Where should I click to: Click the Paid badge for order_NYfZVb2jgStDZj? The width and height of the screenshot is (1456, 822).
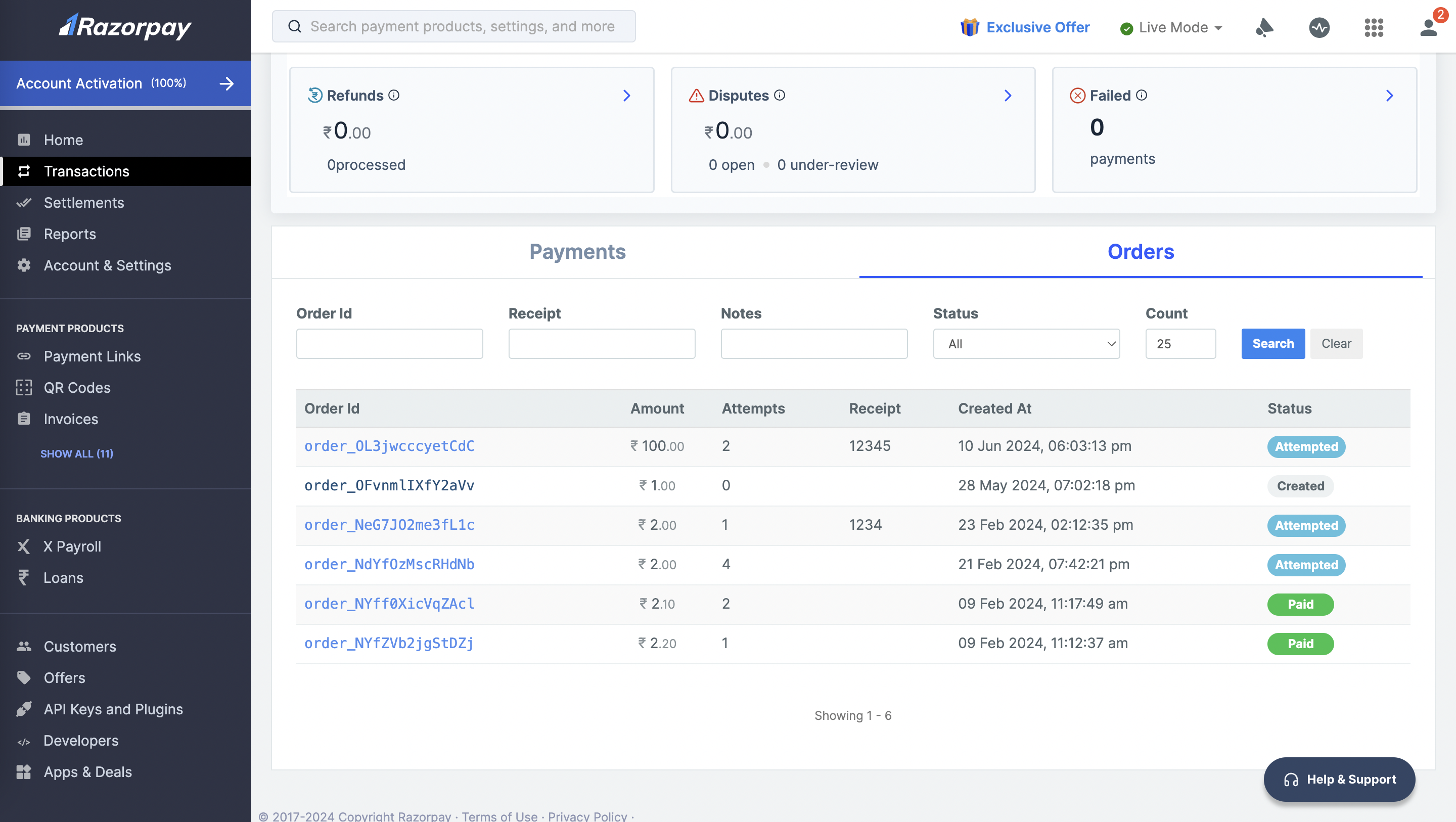tap(1300, 644)
